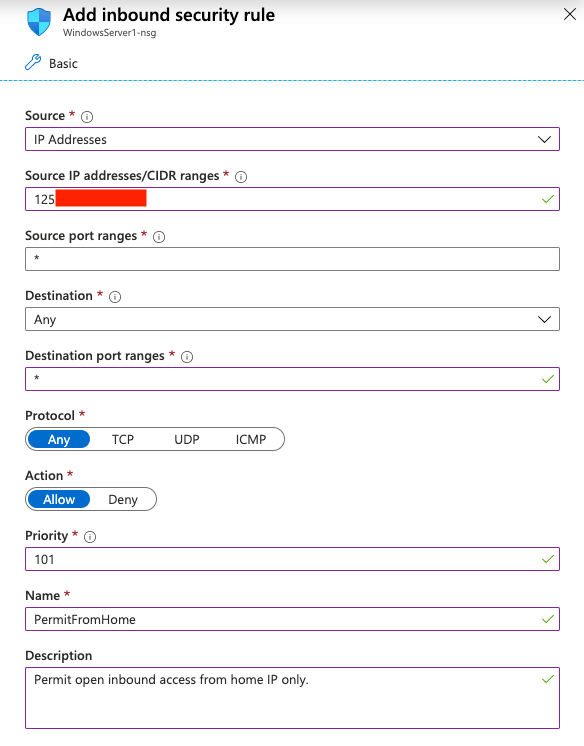Click the Source port ranges input field
Screen dimensions: 584x746
pyautogui.click(x=292, y=259)
